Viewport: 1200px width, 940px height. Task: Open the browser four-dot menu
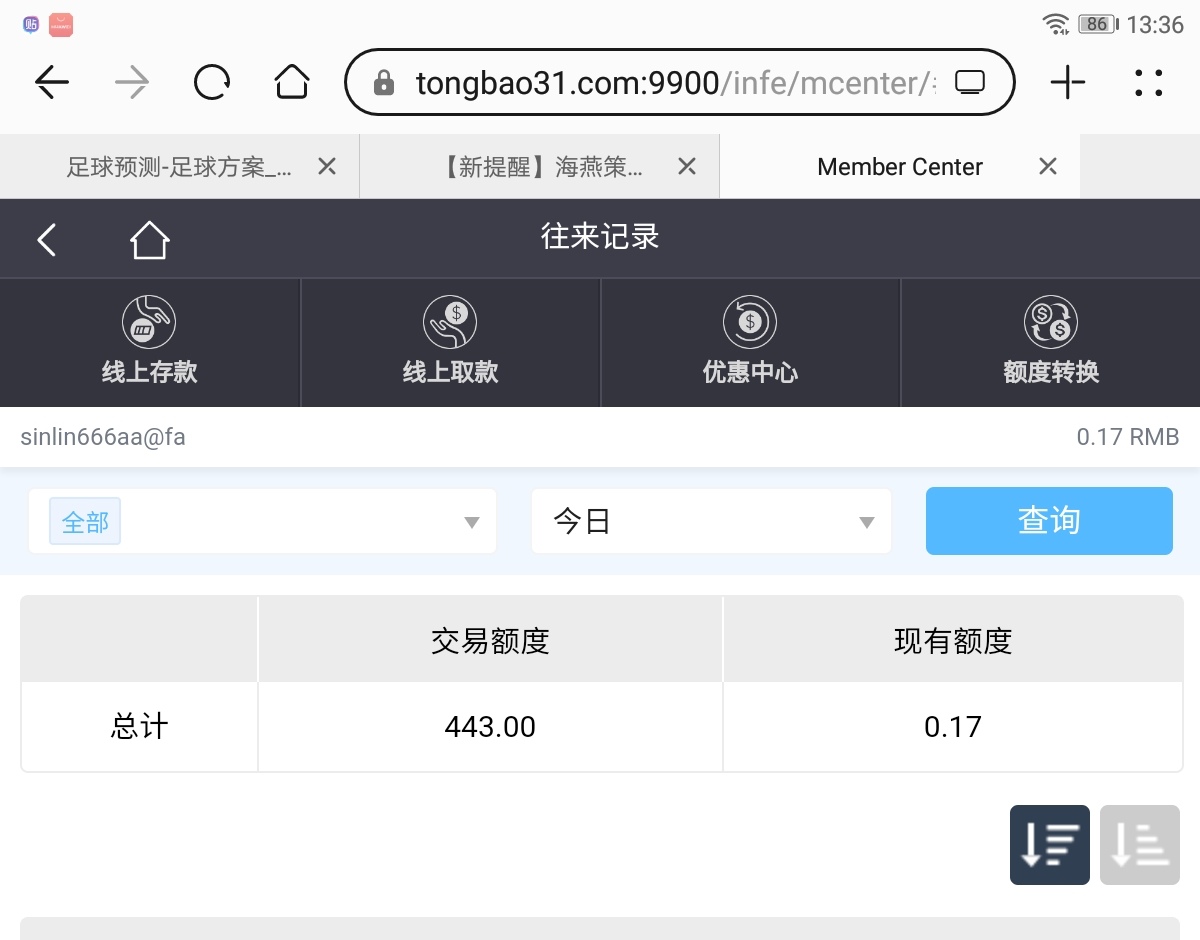click(1149, 83)
